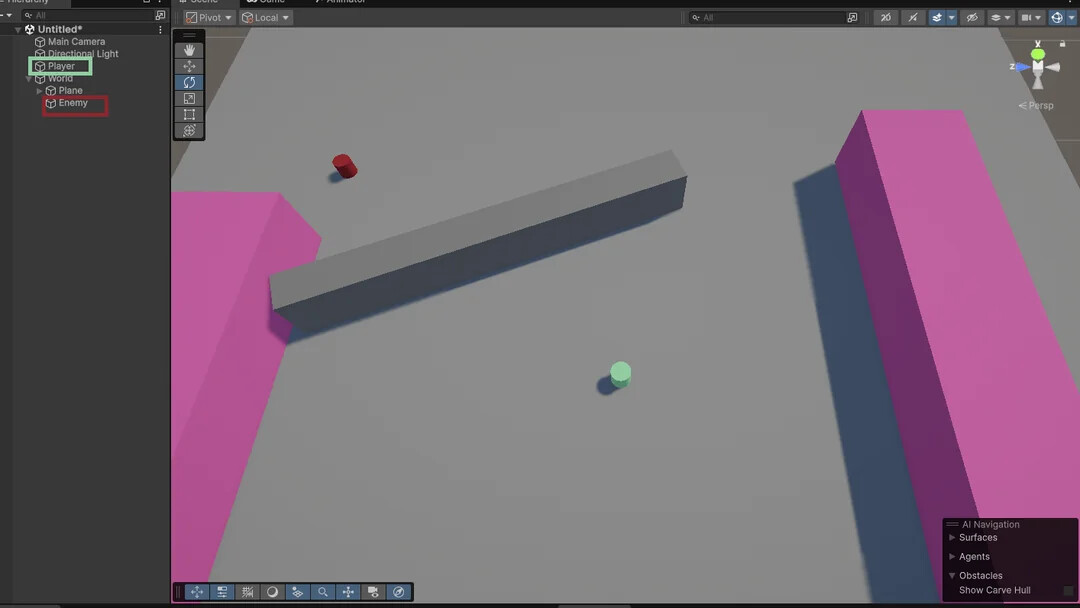Image resolution: width=1080 pixels, height=608 pixels.
Task: Select the Rect tool
Action: (189, 114)
